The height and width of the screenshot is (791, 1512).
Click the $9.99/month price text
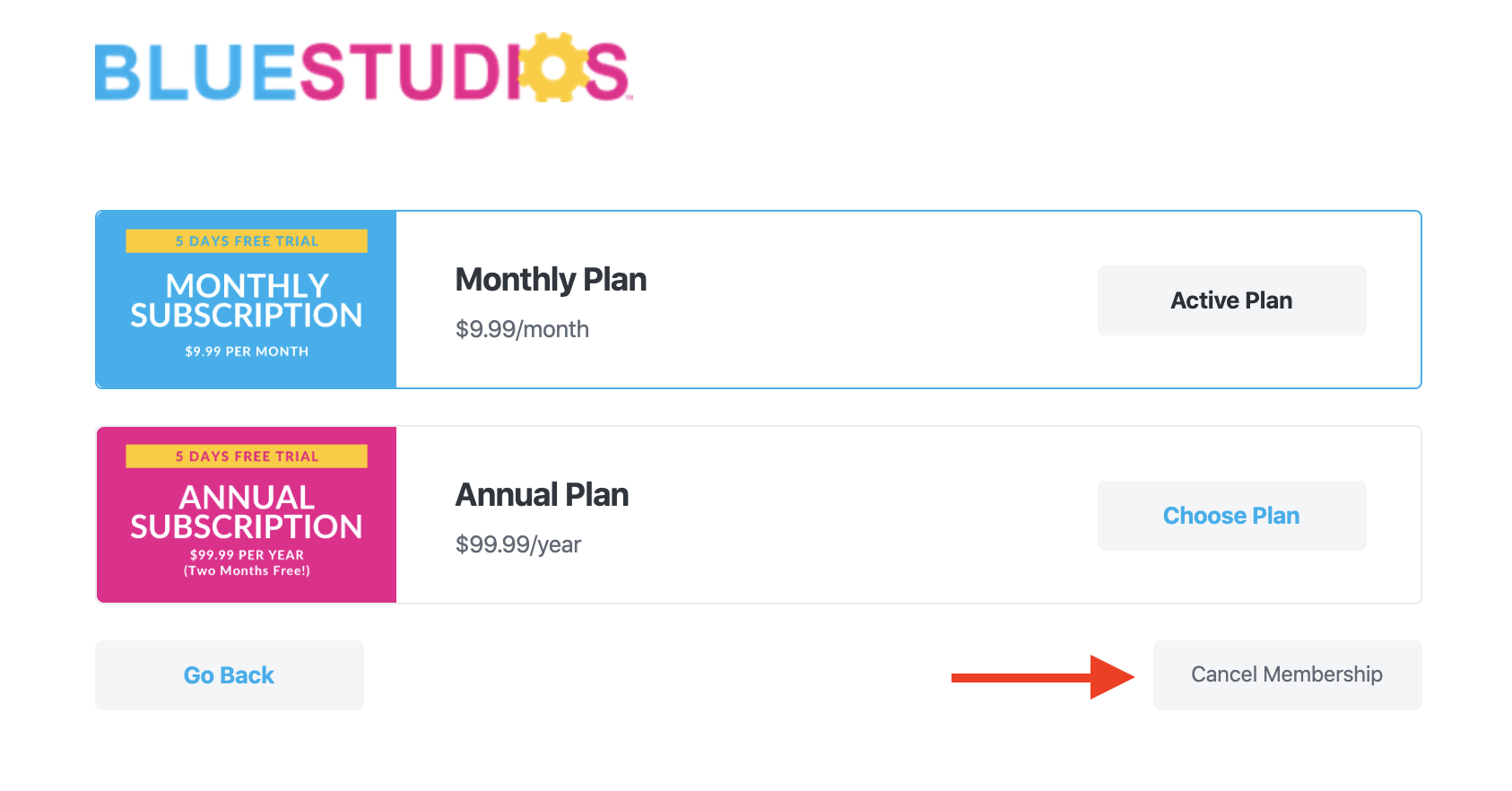(x=522, y=329)
